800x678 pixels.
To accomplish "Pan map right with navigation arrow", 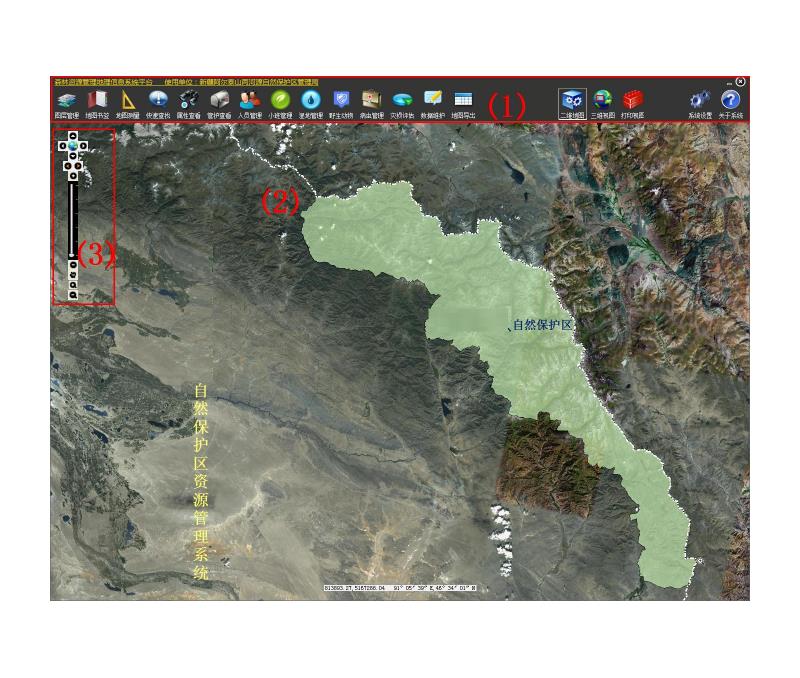I will 84,146.
